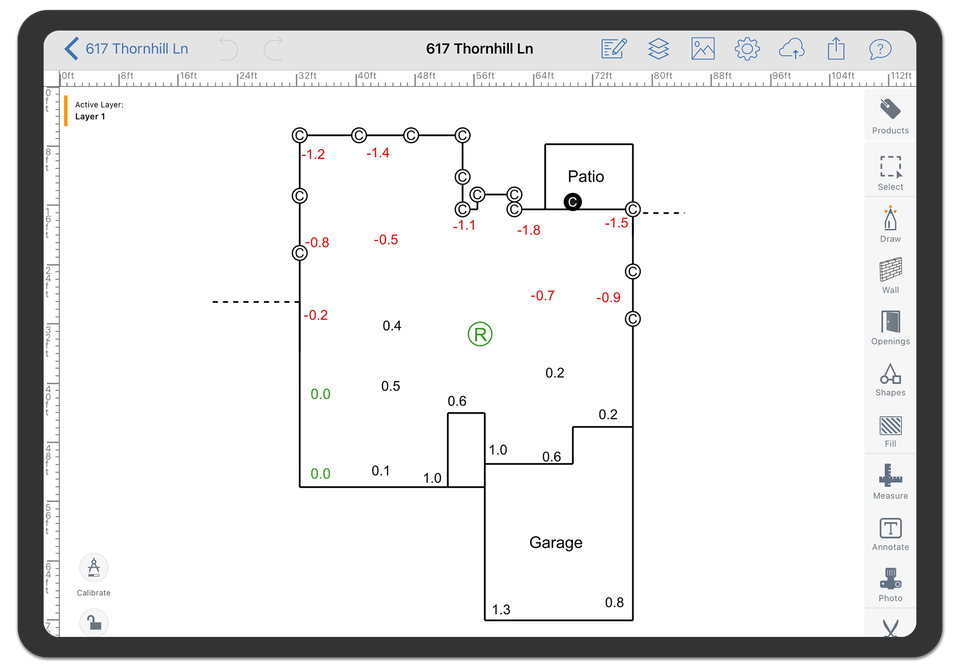Image resolution: width=960 pixels, height=667 pixels.
Task: Open the settings gear menu
Action: pyautogui.click(x=746, y=49)
